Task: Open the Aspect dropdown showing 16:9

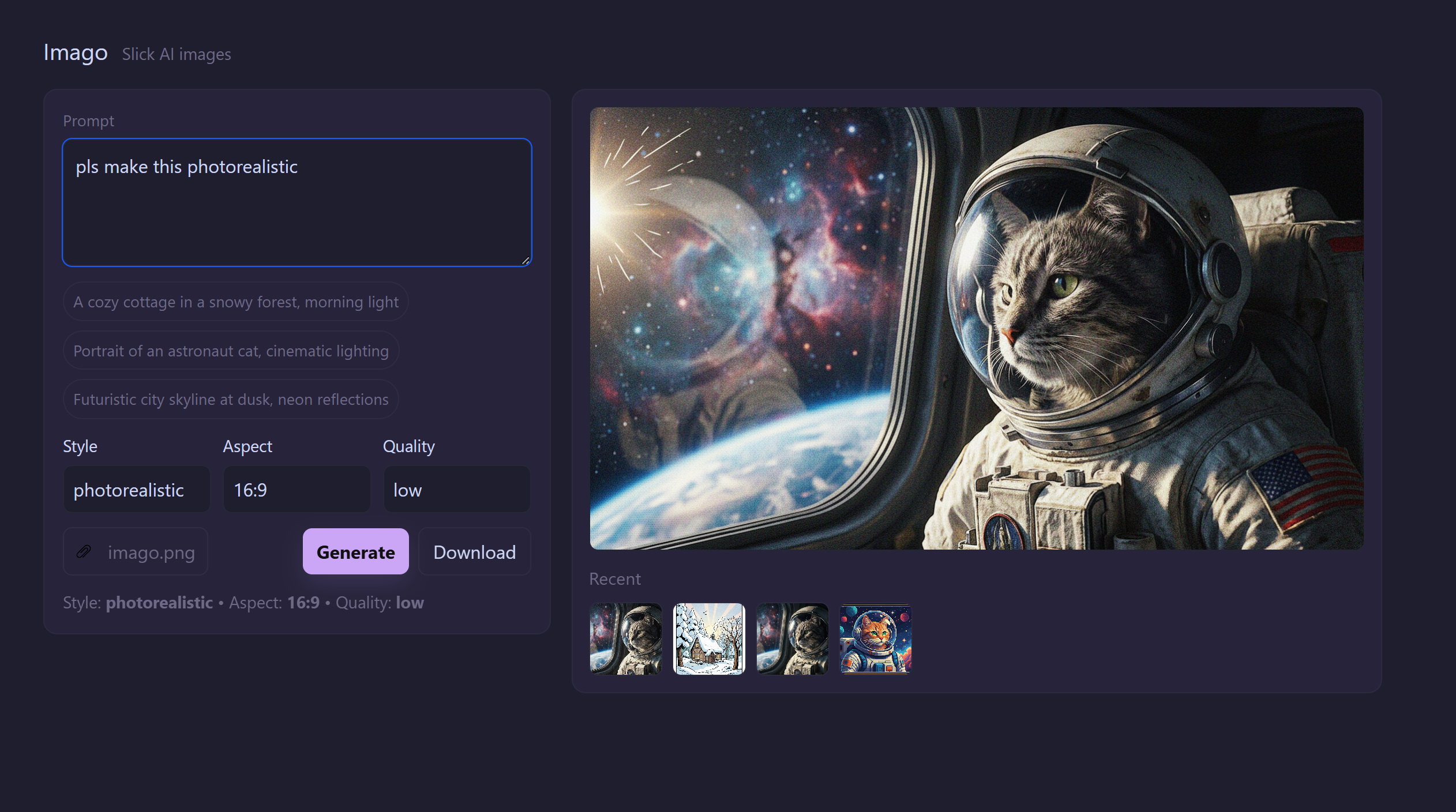Action: 297,490
